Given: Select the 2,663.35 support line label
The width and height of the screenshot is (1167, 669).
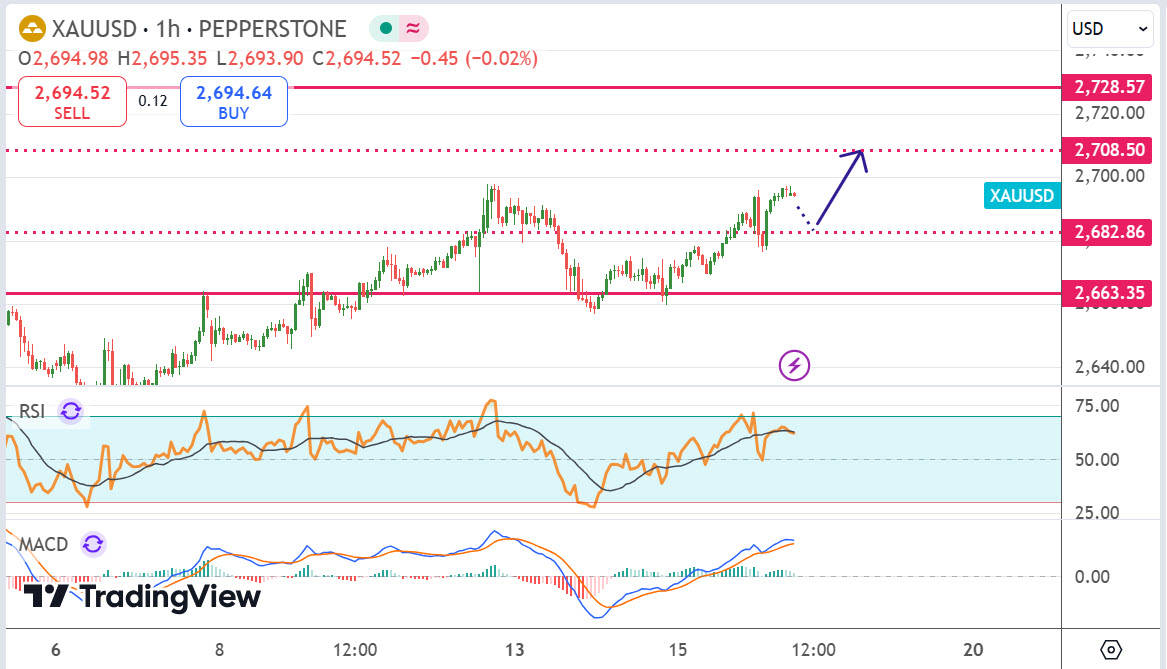Looking at the screenshot, I should click(1109, 293).
